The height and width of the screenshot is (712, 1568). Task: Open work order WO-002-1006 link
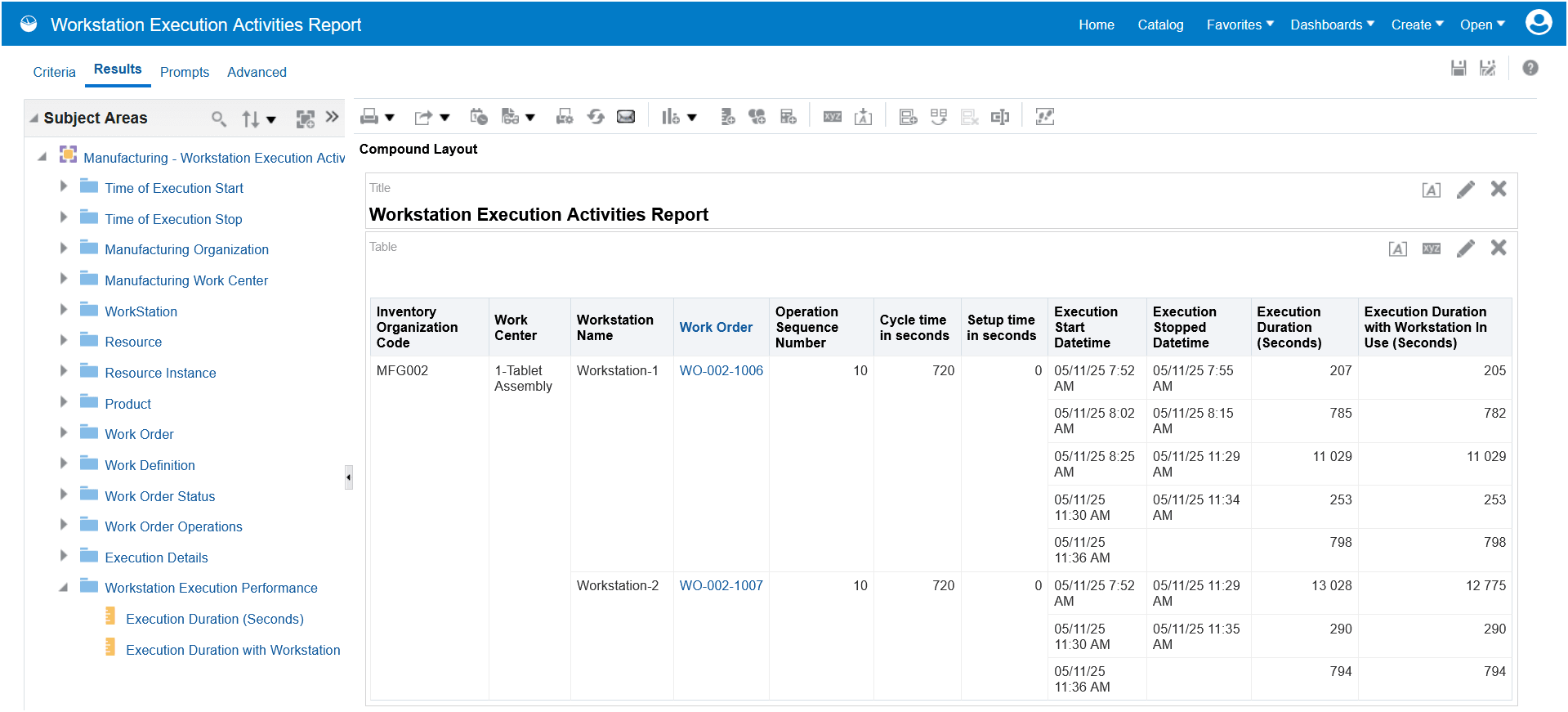click(x=721, y=370)
